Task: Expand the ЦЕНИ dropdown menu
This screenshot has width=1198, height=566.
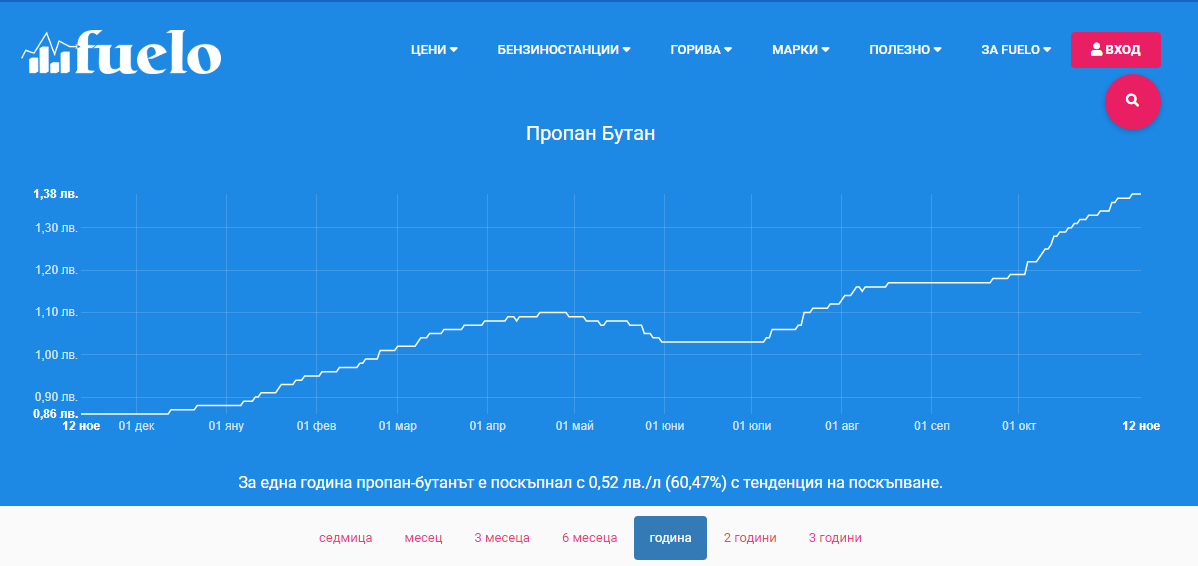Action: 434,50
